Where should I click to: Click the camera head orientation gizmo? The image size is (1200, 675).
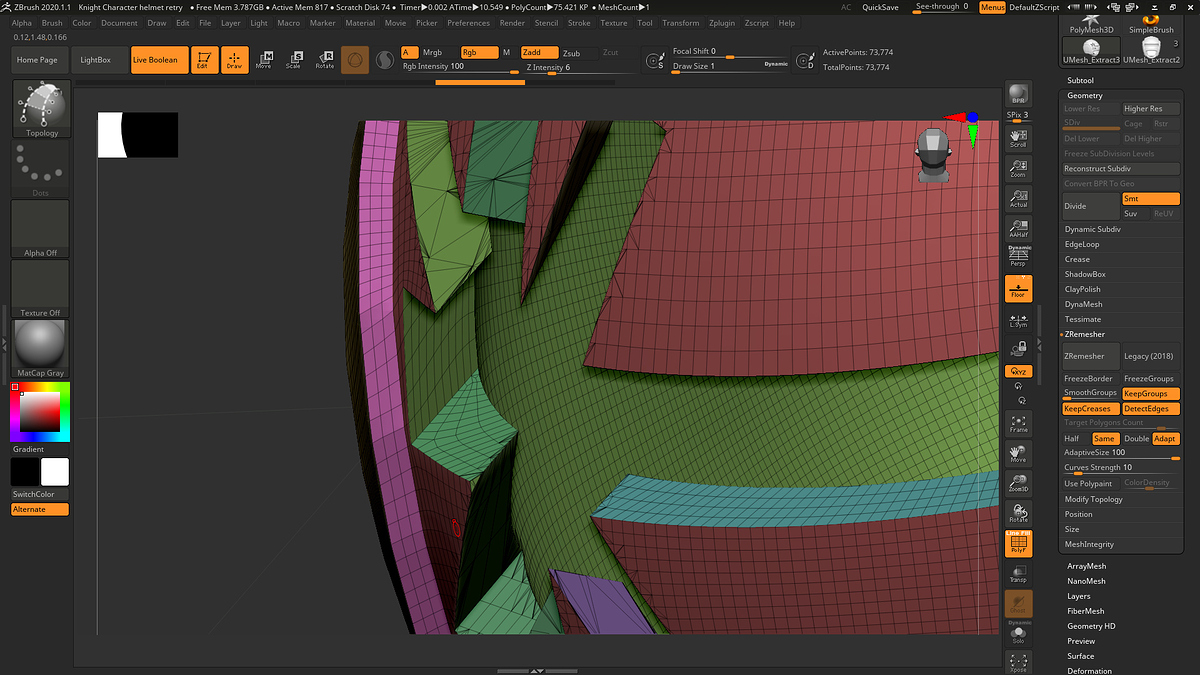[x=932, y=156]
